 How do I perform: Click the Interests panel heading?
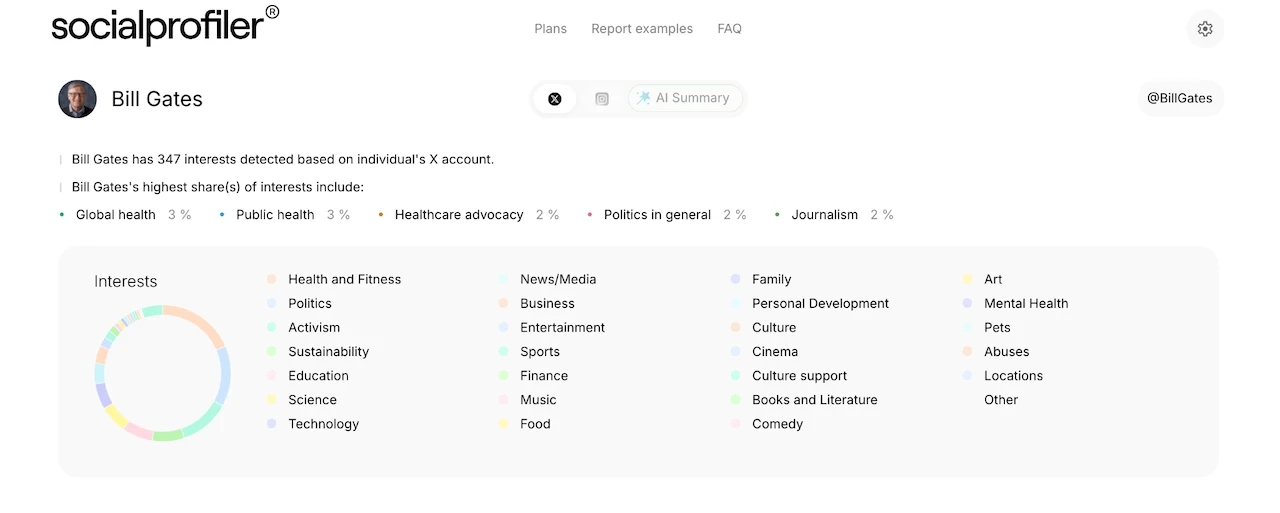(126, 282)
